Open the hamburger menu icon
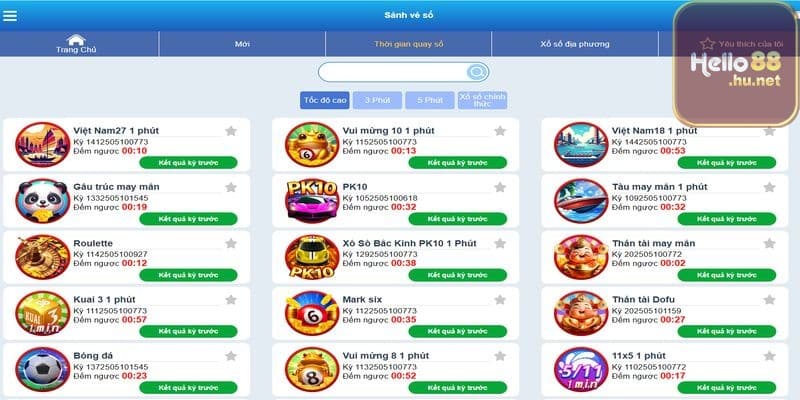This screenshot has width=800, height=400. point(10,16)
